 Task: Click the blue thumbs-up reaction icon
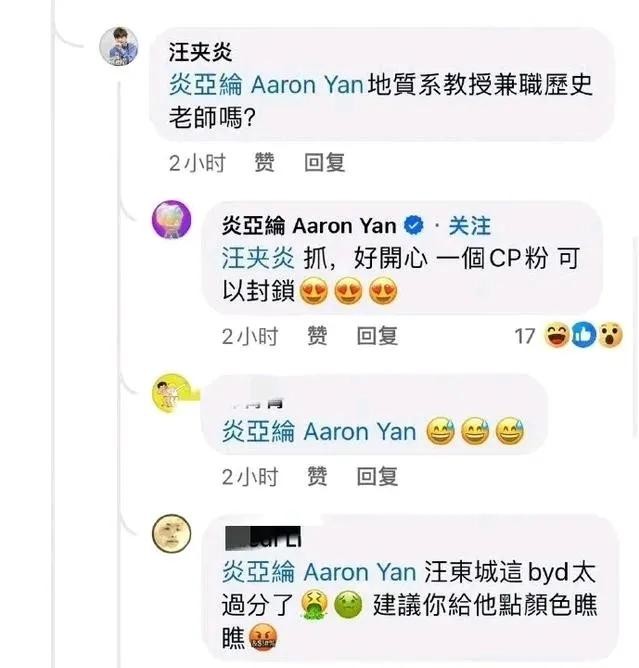point(584,335)
